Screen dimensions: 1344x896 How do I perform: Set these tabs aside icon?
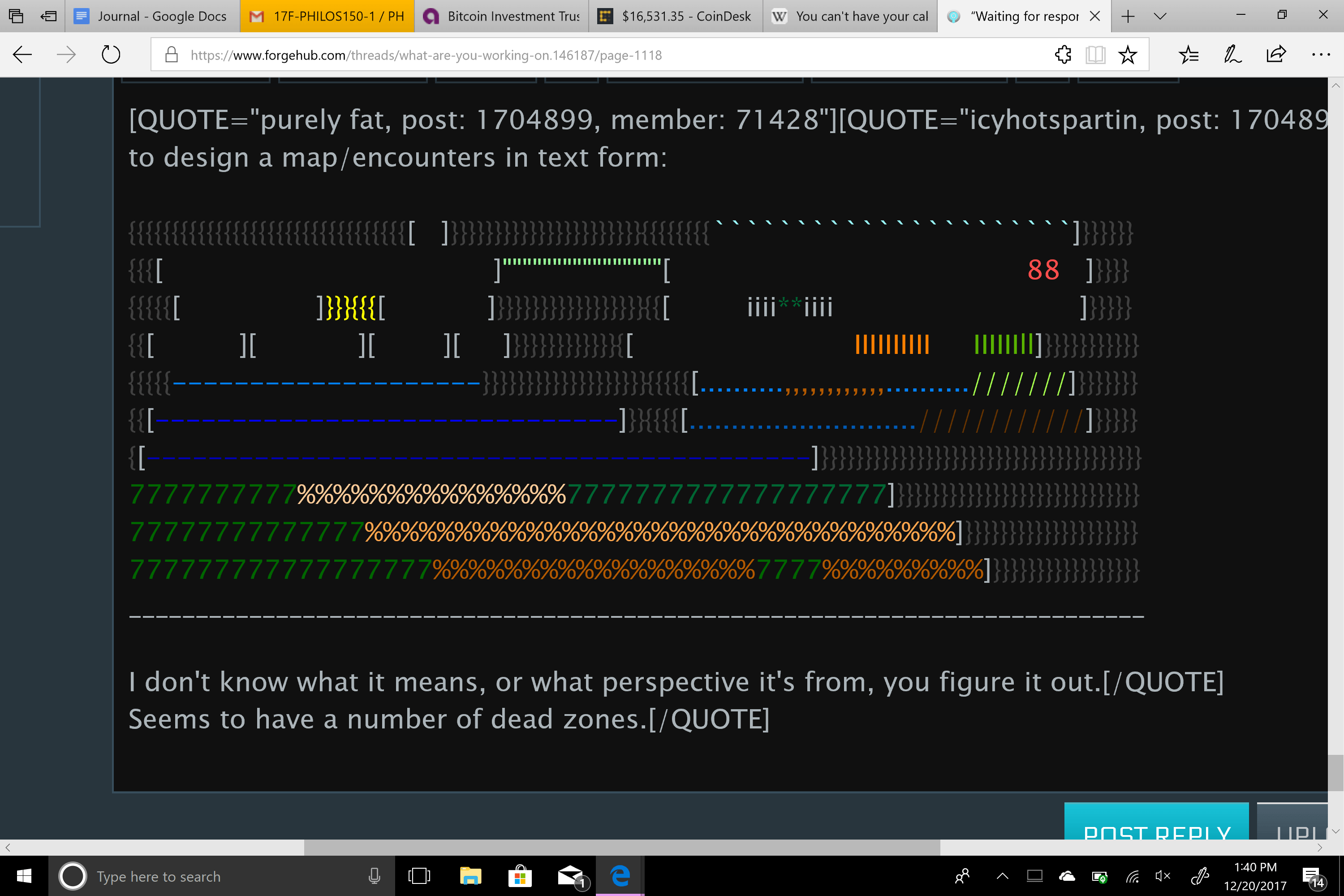pos(49,16)
